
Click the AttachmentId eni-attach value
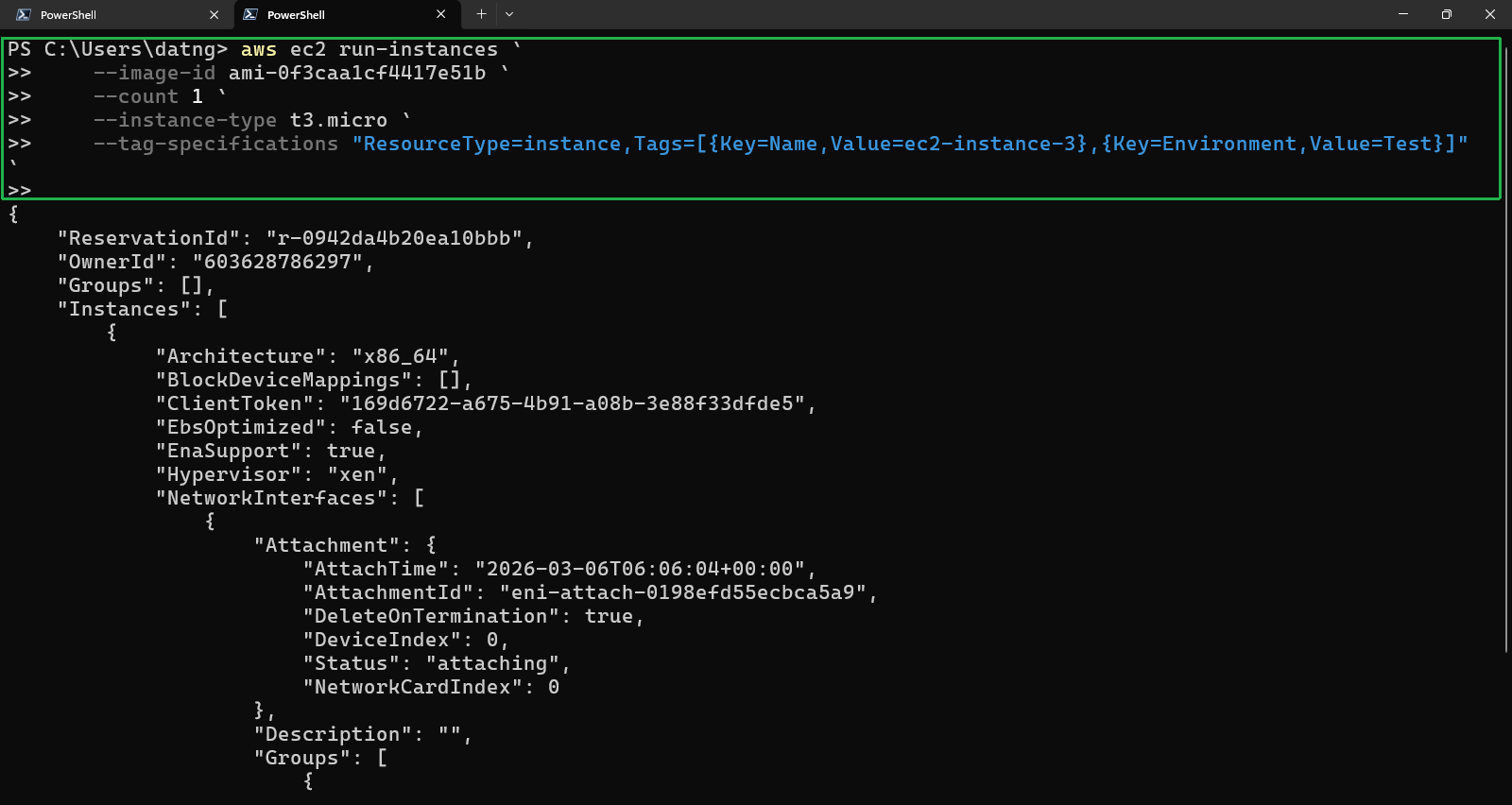(x=683, y=592)
